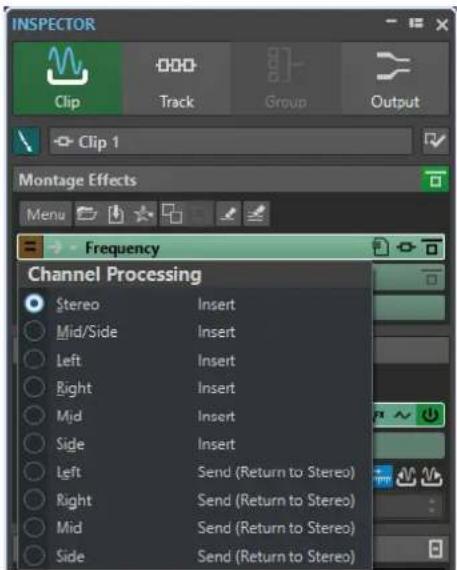Open the Menu dropdown in Montage Effects
Viewport: 457px width, 570px height.
pyautogui.click(x=46, y=214)
